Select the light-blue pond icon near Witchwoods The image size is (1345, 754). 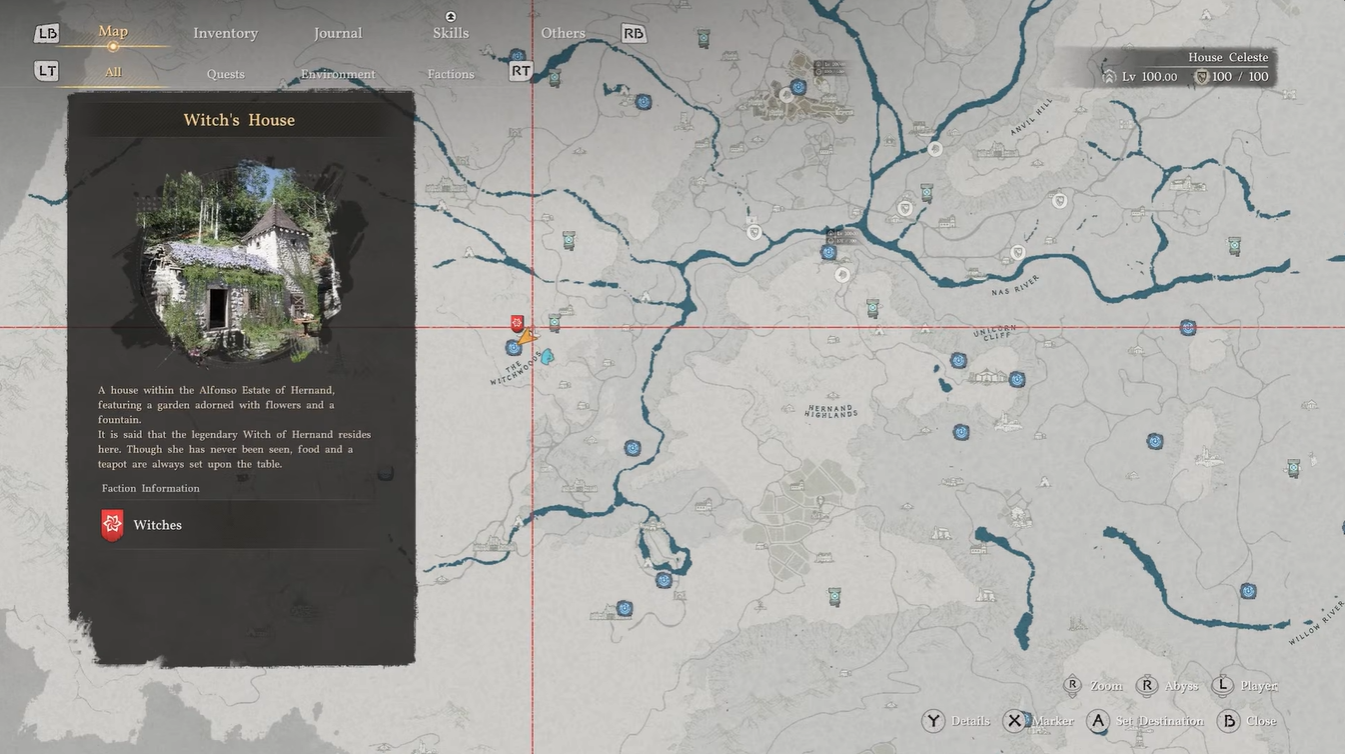coord(547,356)
